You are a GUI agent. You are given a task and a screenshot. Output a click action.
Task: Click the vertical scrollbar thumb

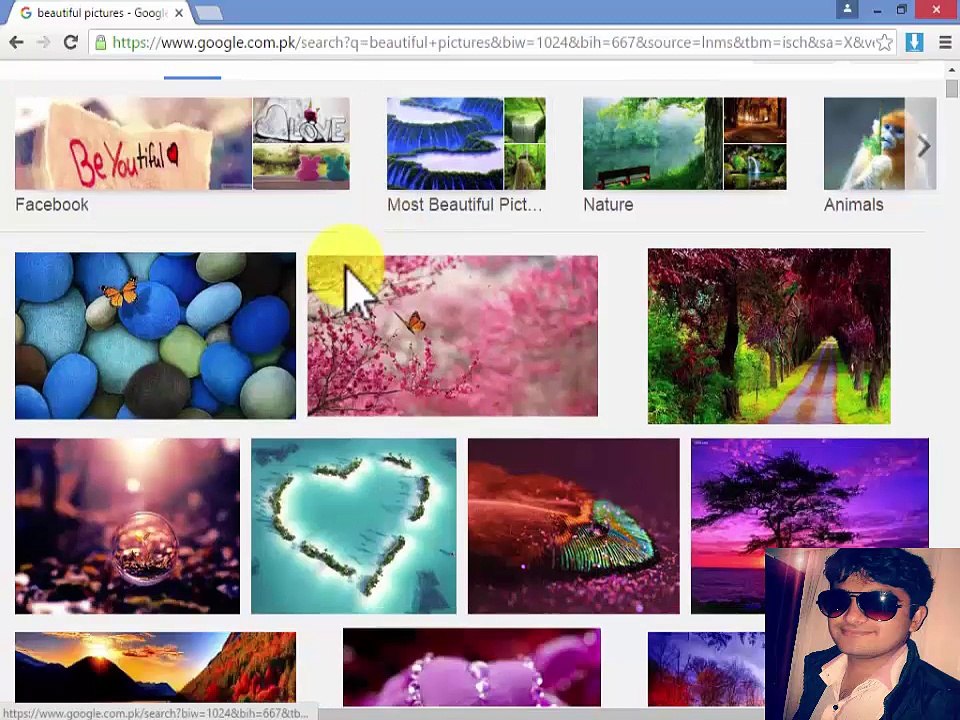(951, 89)
